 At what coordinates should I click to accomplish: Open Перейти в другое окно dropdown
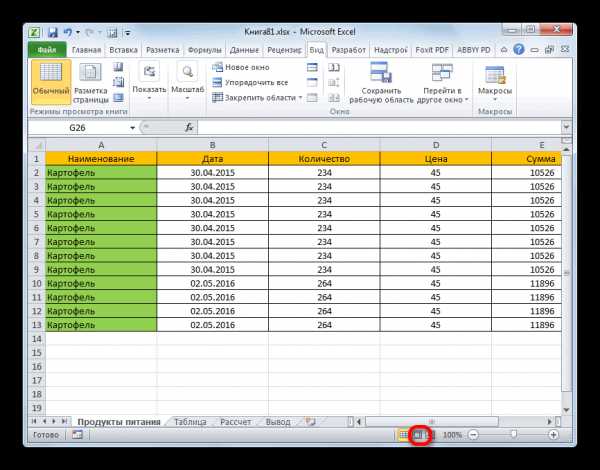tap(442, 82)
